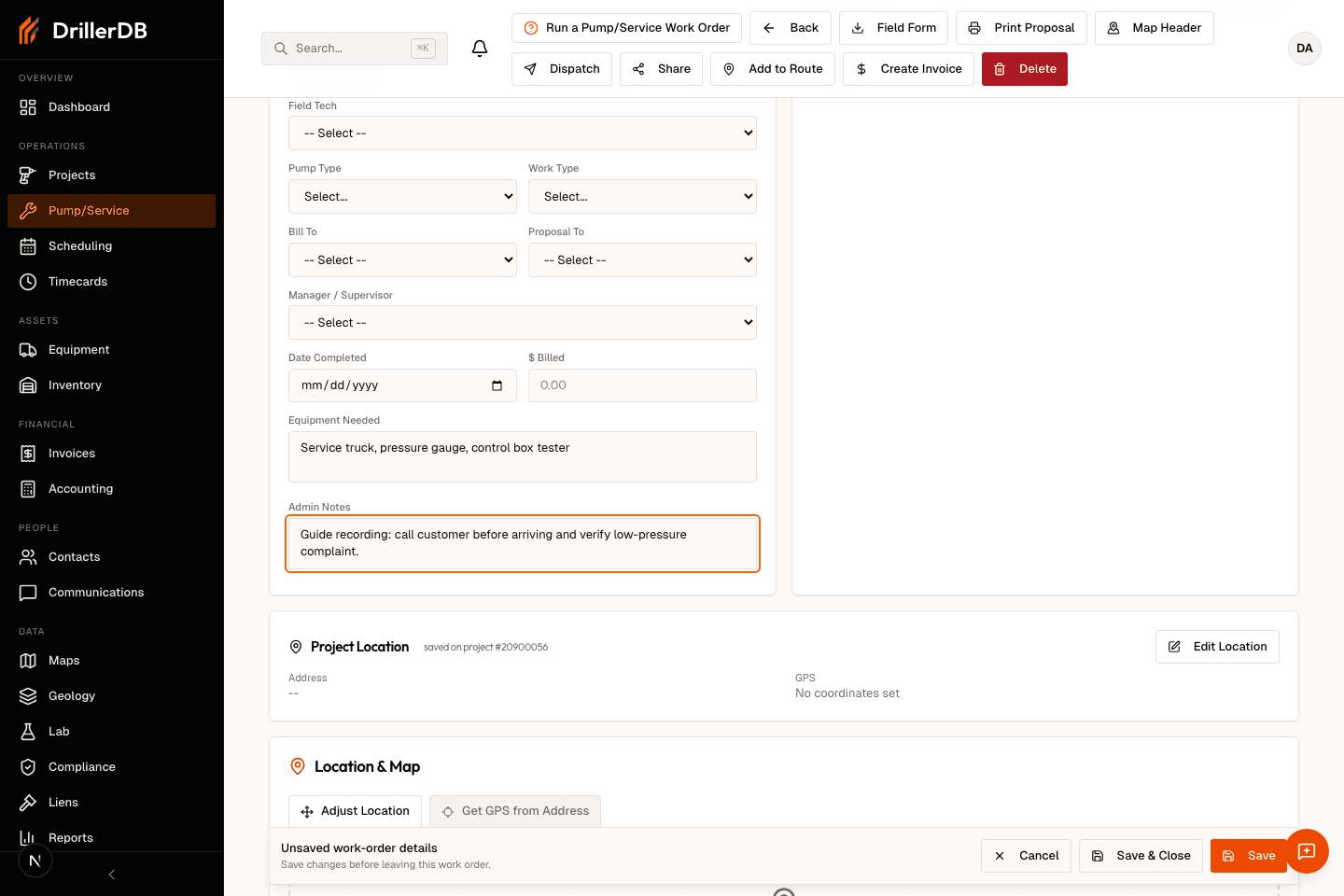Screen dimensions: 1344x896
Task: Click Add to Route
Action: 773,69
